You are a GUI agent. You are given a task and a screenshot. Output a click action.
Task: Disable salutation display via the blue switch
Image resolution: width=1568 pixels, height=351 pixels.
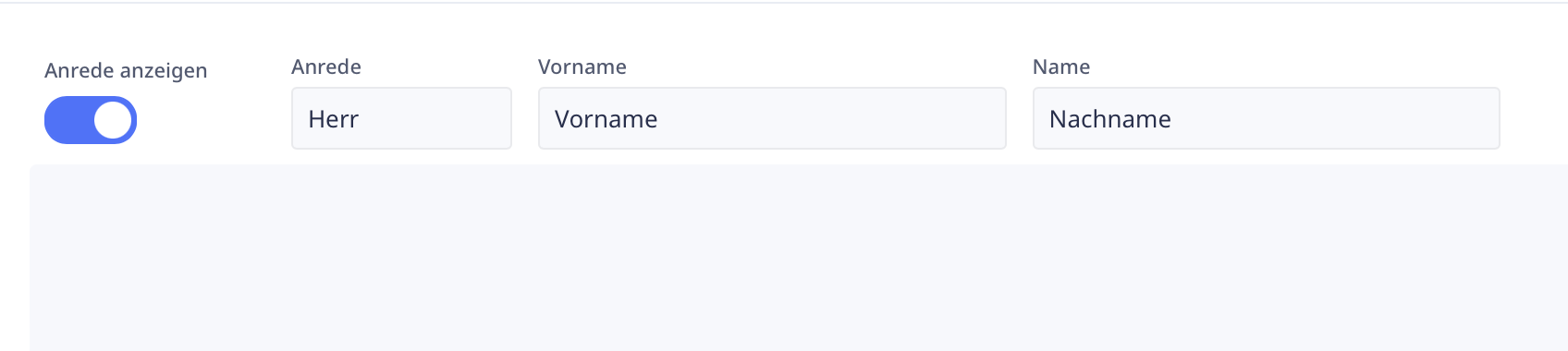91,120
